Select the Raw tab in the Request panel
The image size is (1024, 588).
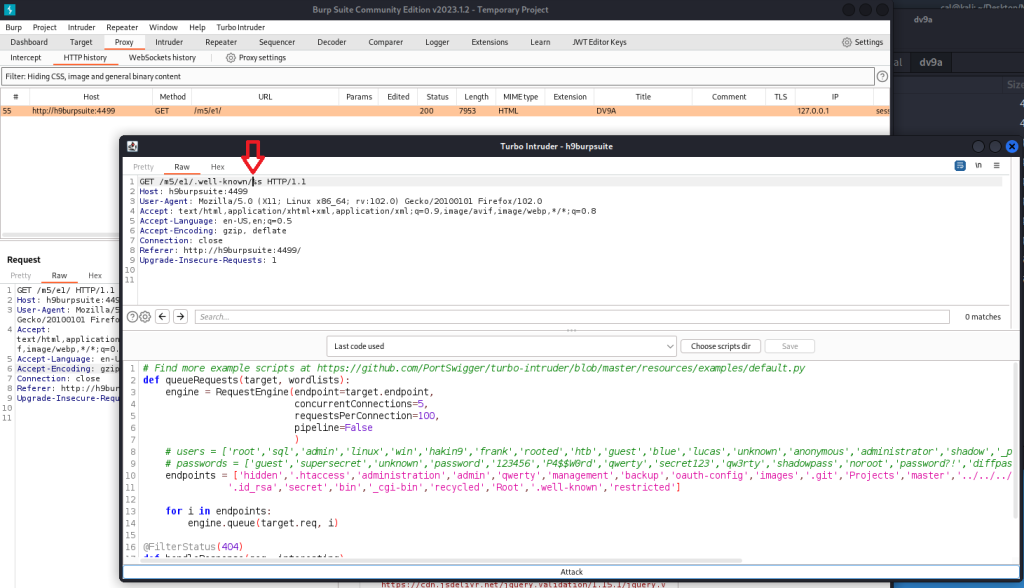[59, 276]
